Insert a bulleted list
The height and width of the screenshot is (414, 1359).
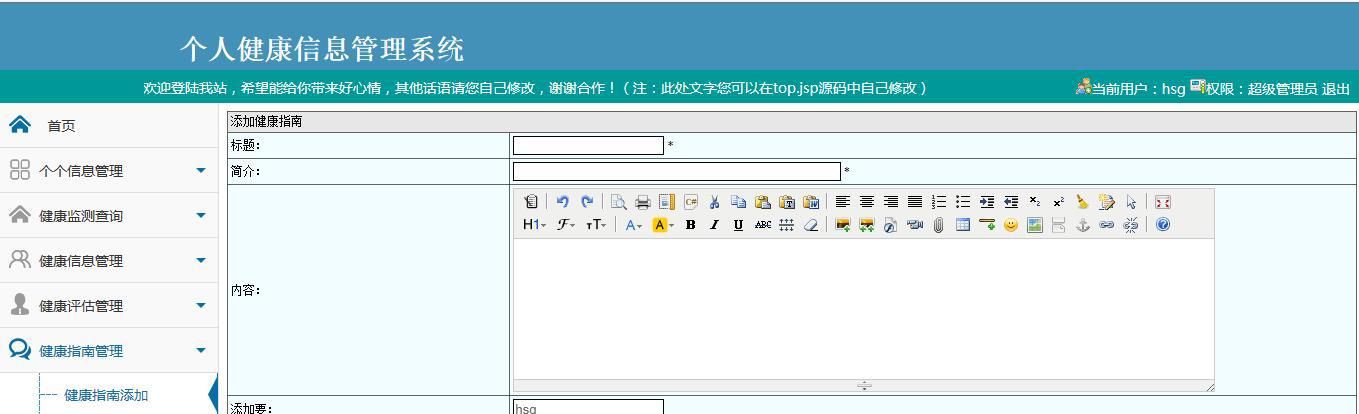pyautogui.click(x=963, y=201)
